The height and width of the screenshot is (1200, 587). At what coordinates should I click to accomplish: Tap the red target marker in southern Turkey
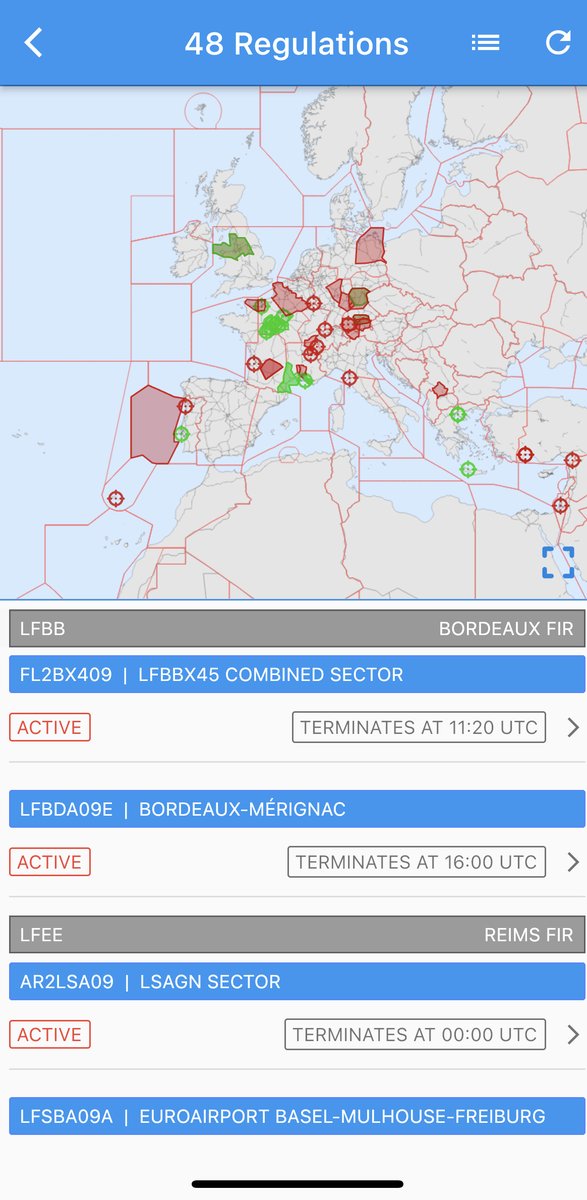pos(524,454)
